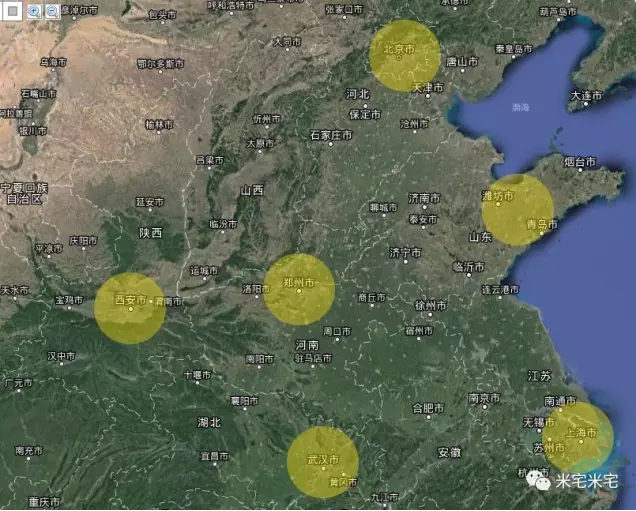
Task: Click the 洛阳市 city label
Action: click(x=256, y=289)
